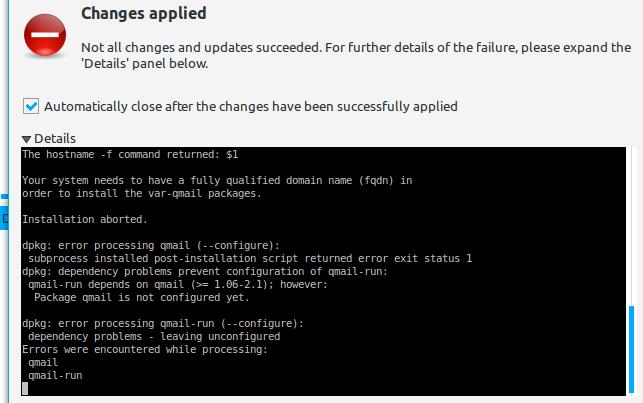Click the 'fully qualified domain name' line
643x403 pixels.
point(217,180)
